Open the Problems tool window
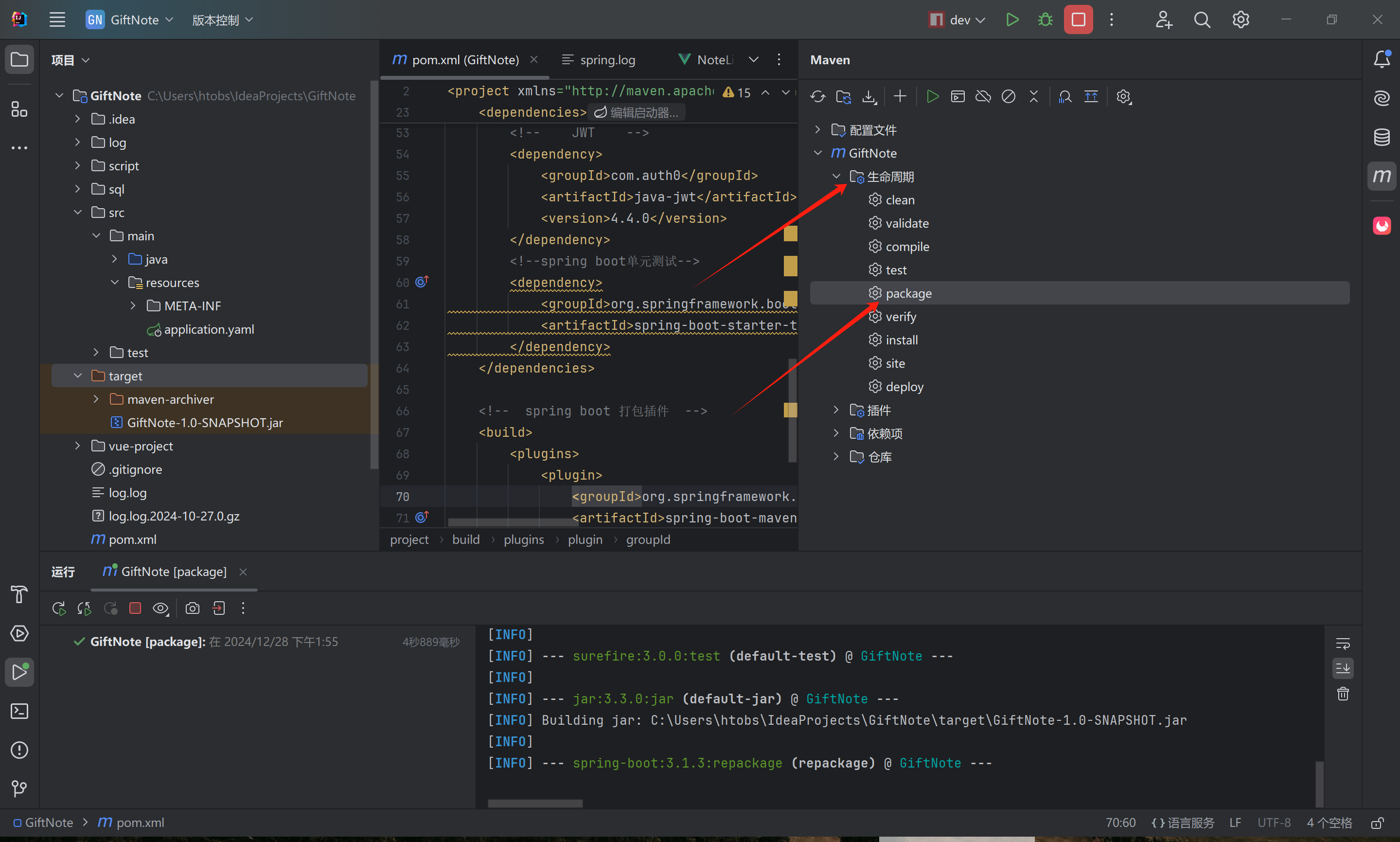1400x842 pixels. coord(19,750)
